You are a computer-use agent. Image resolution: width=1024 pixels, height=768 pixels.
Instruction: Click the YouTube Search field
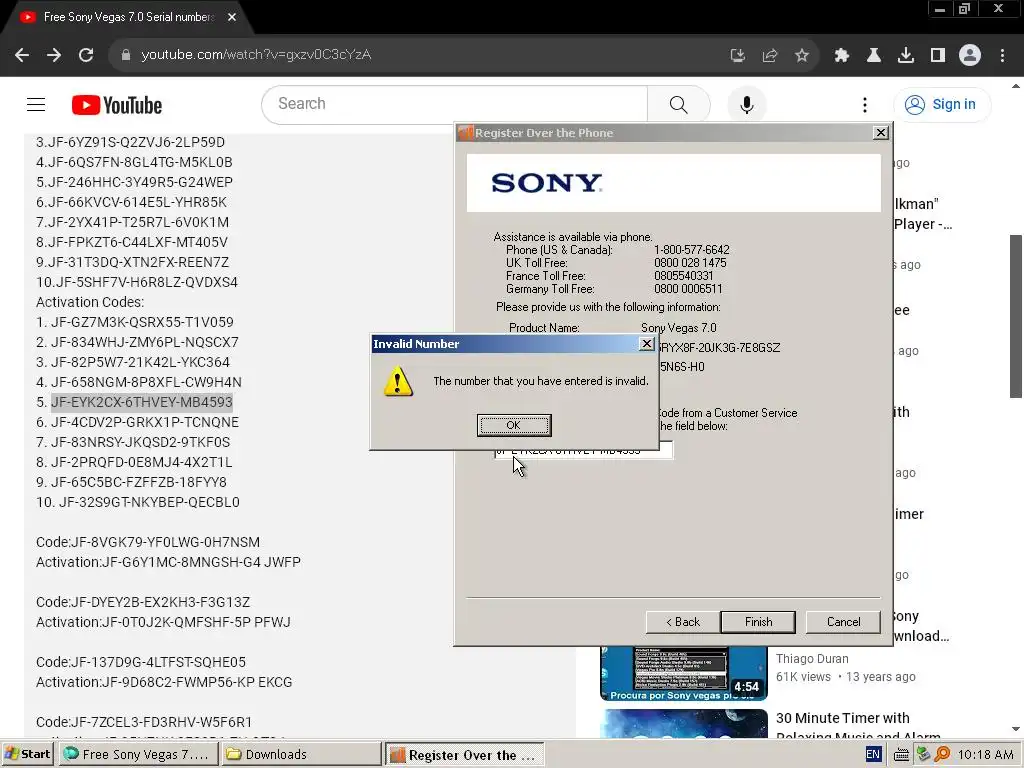click(455, 104)
